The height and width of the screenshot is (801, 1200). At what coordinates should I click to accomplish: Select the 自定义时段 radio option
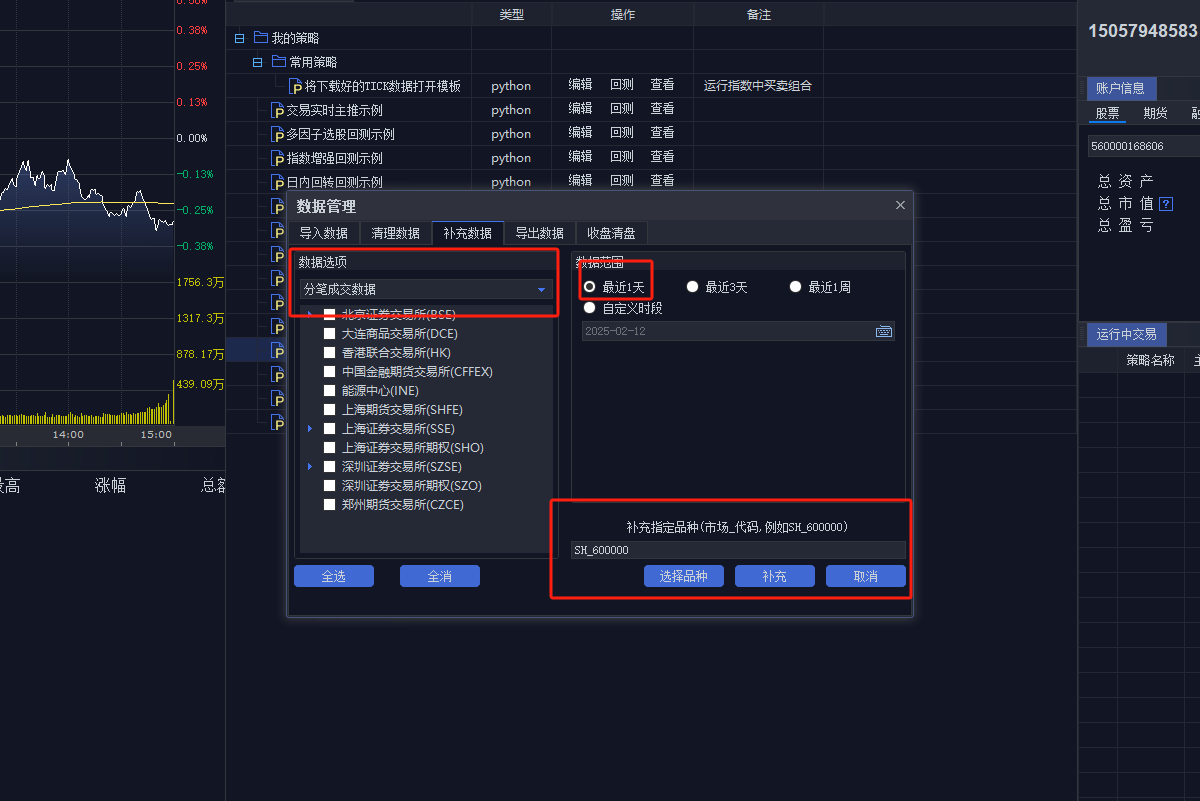(x=589, y=307)
